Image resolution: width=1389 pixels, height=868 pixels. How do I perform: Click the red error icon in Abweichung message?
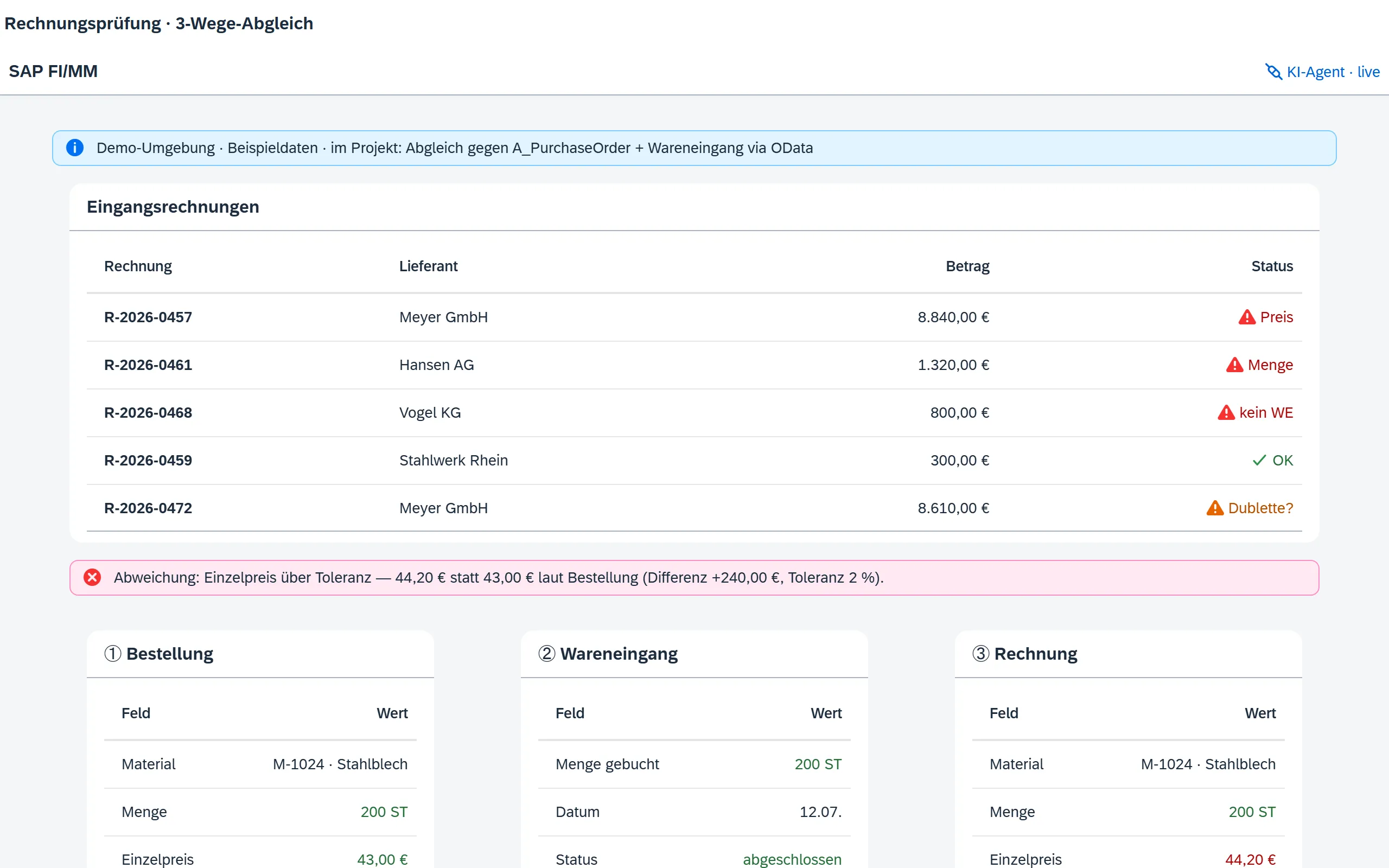click(x=92, y=577)
